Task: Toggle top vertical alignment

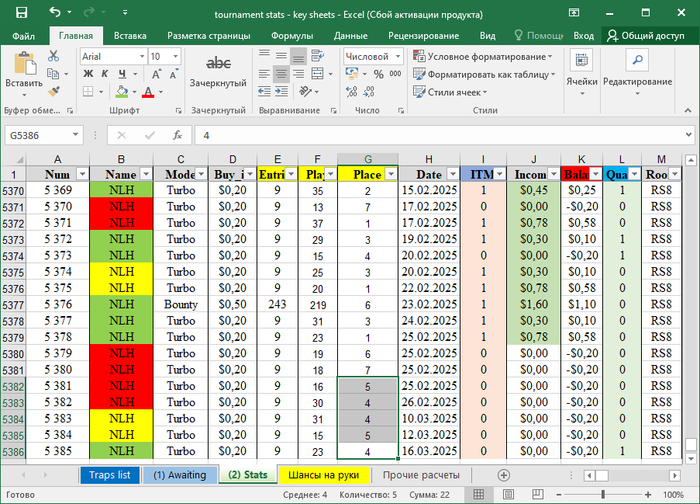Action: [264, 56]
